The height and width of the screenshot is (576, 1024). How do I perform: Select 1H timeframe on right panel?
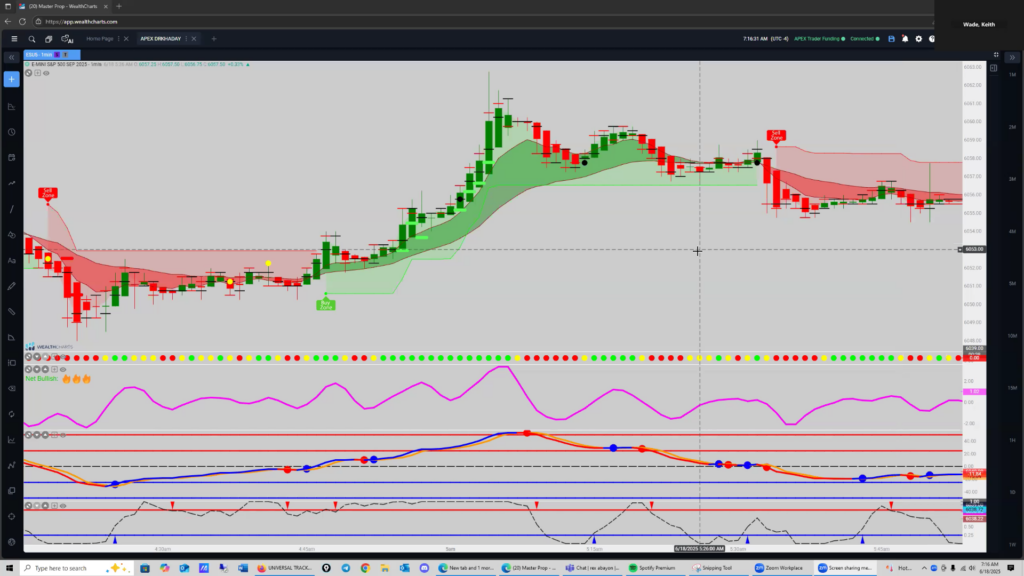click(1012, 440)
